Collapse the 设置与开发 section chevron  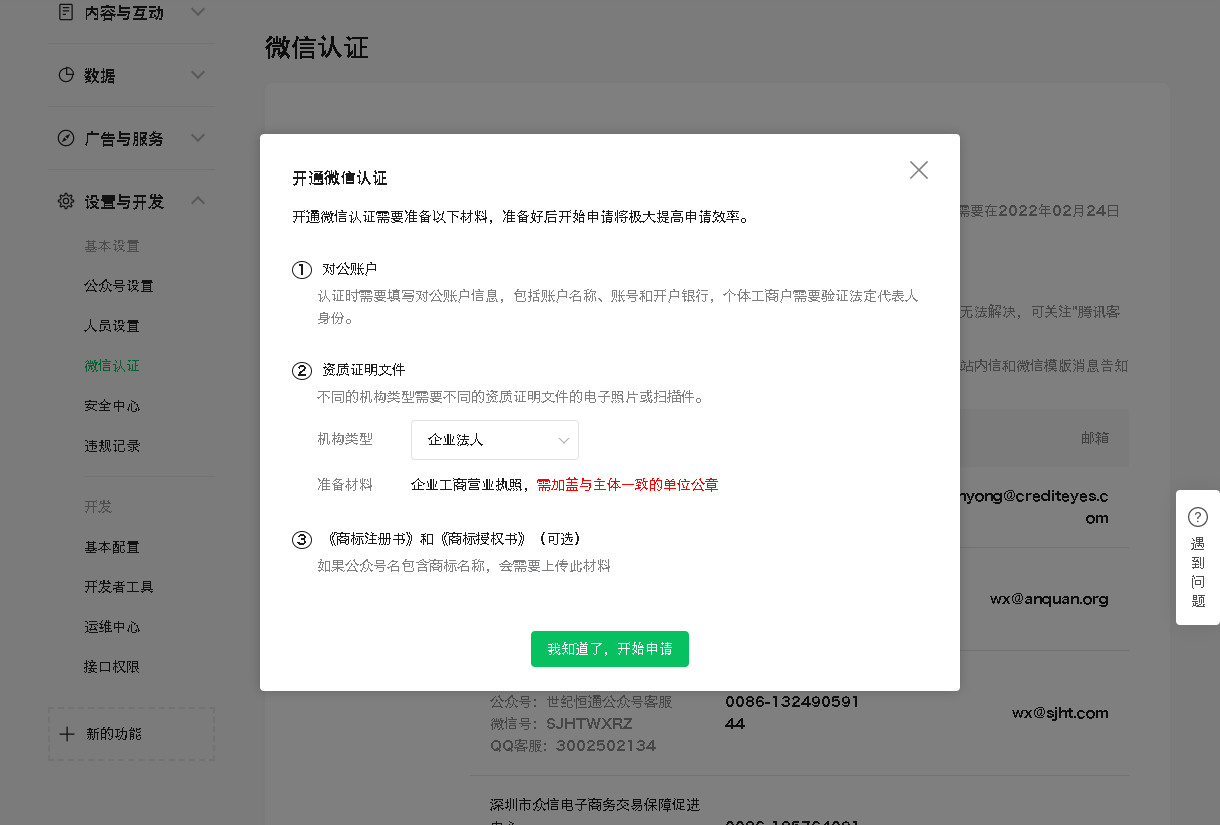pyautogui.click(x=198, y=201)
